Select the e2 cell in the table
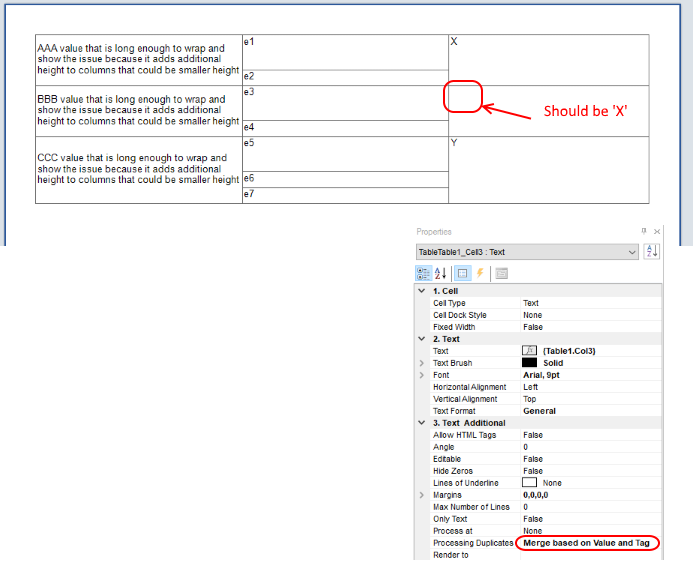The height and width of the screenshot is (569, 693). click(346, 78)
